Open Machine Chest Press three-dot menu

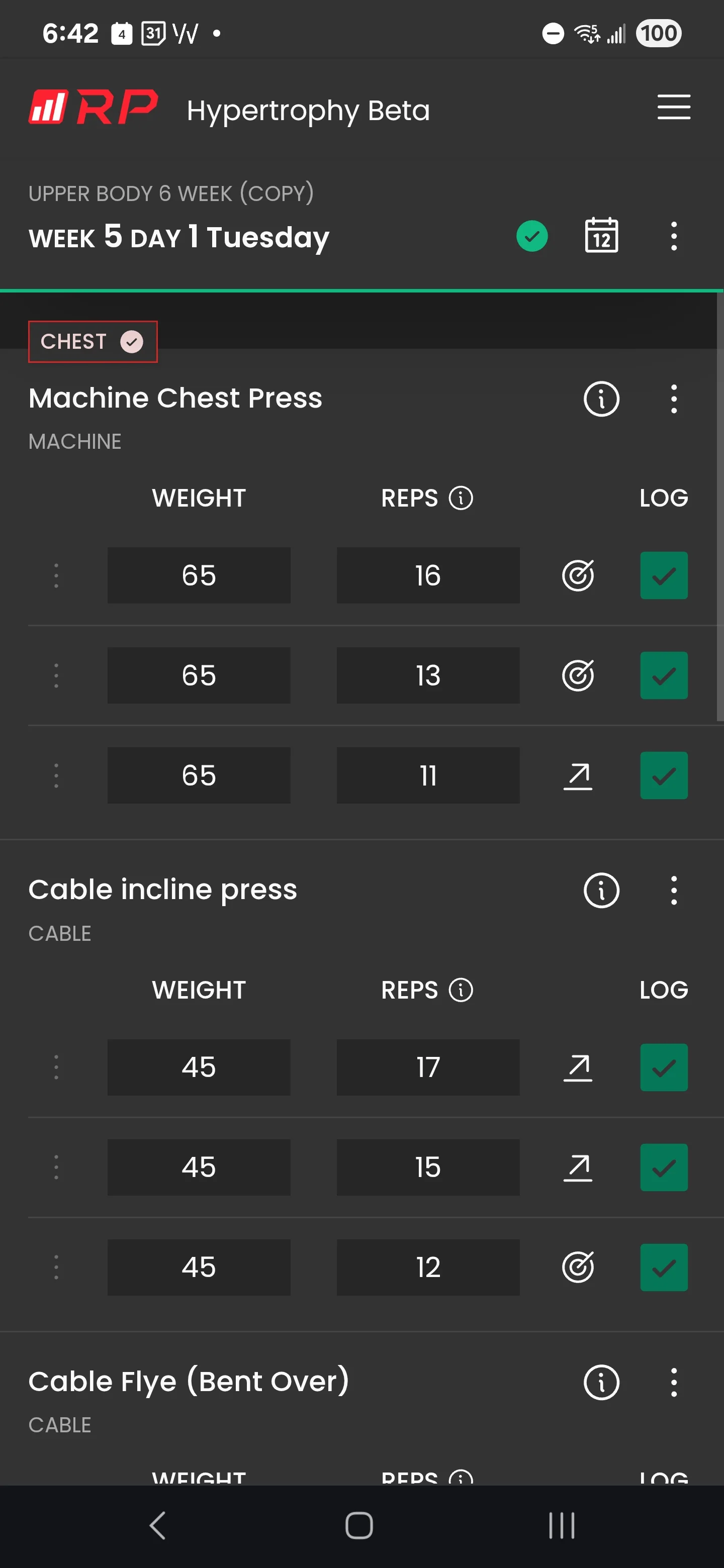673,399
